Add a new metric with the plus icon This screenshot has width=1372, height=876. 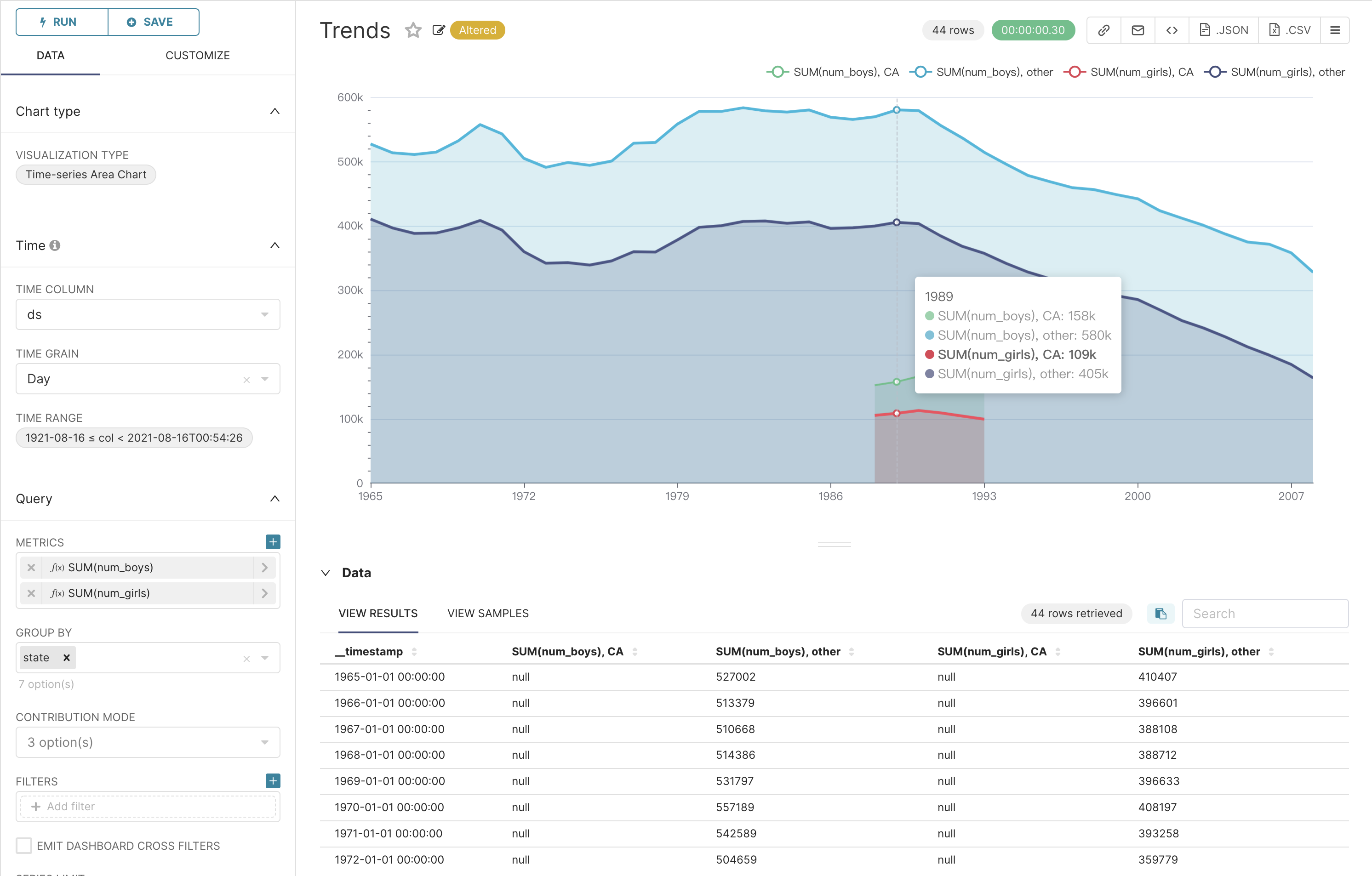coord(273,542)
